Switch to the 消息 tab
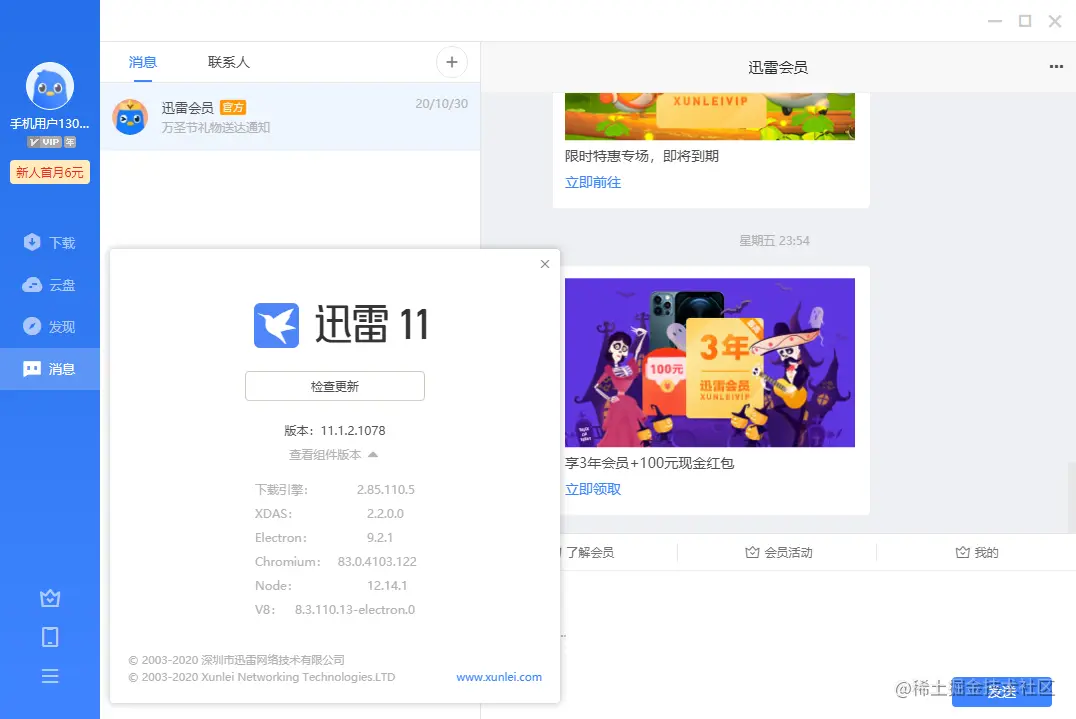 (143, 62)
